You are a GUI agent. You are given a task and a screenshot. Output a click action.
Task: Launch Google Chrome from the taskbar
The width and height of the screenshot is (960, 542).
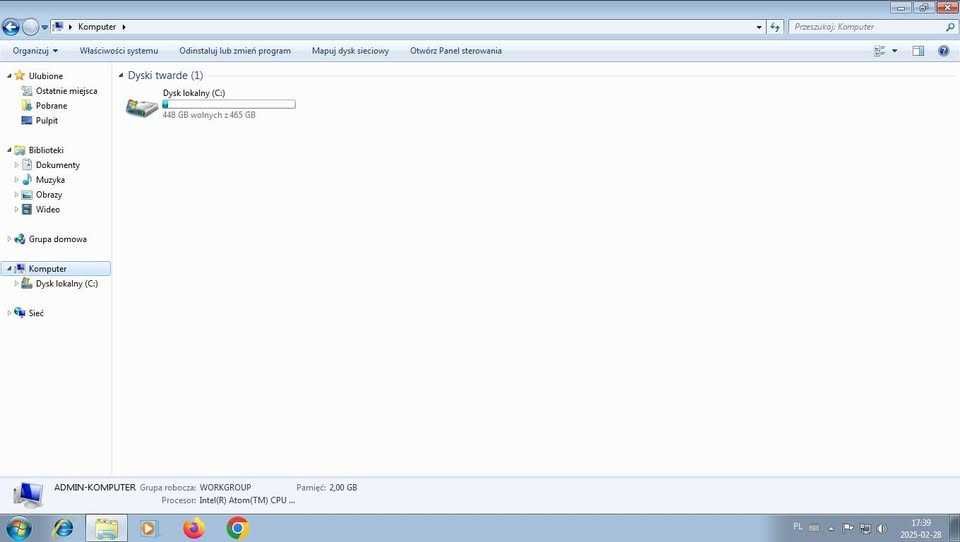(238, 528)
